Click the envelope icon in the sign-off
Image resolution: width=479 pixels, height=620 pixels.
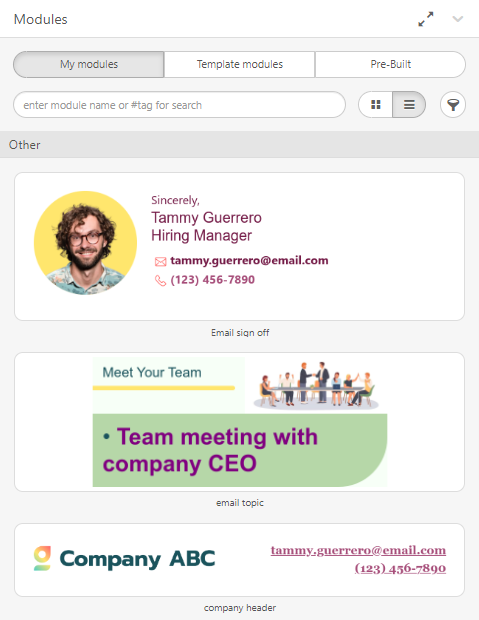[x=160, y=261]
